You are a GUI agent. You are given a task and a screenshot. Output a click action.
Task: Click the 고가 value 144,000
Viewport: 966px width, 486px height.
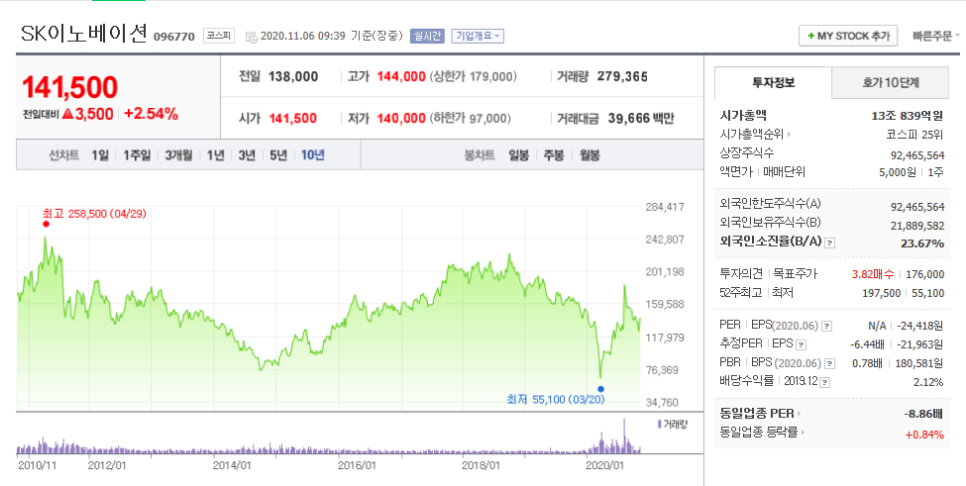coord(401,77)
